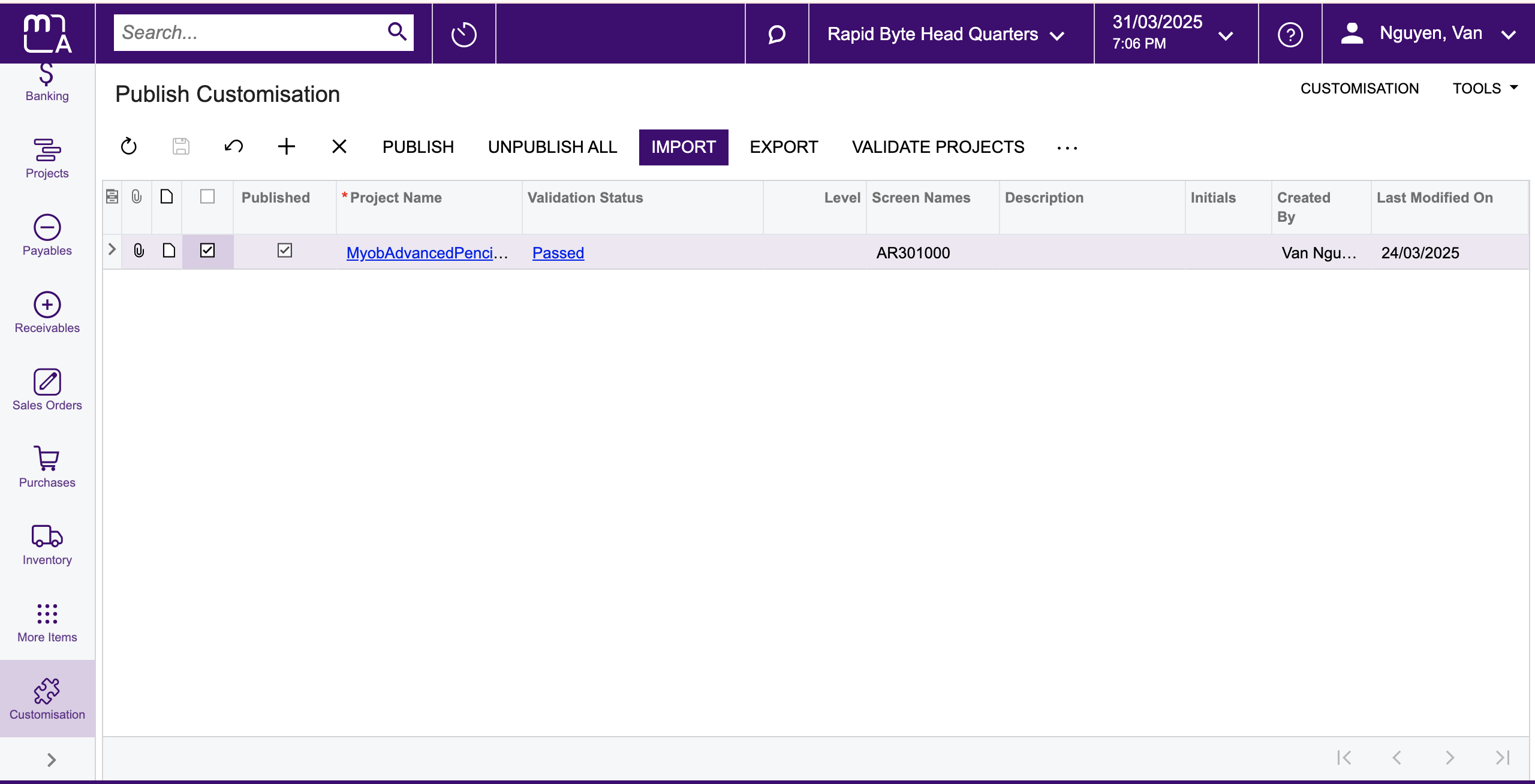Open the MyobAdvancedPenci project link
This screenshot has height=784, width=1535.
pos(427,253)
